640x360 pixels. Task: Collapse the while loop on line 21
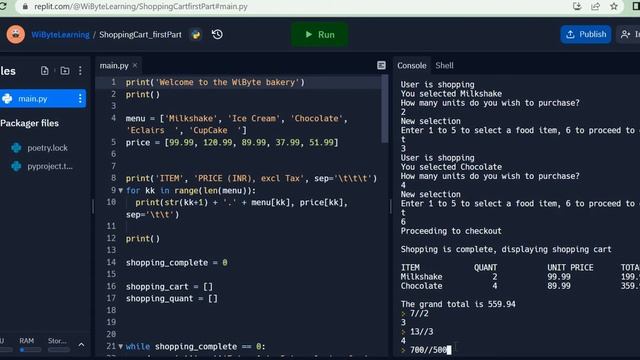point(120,347)
